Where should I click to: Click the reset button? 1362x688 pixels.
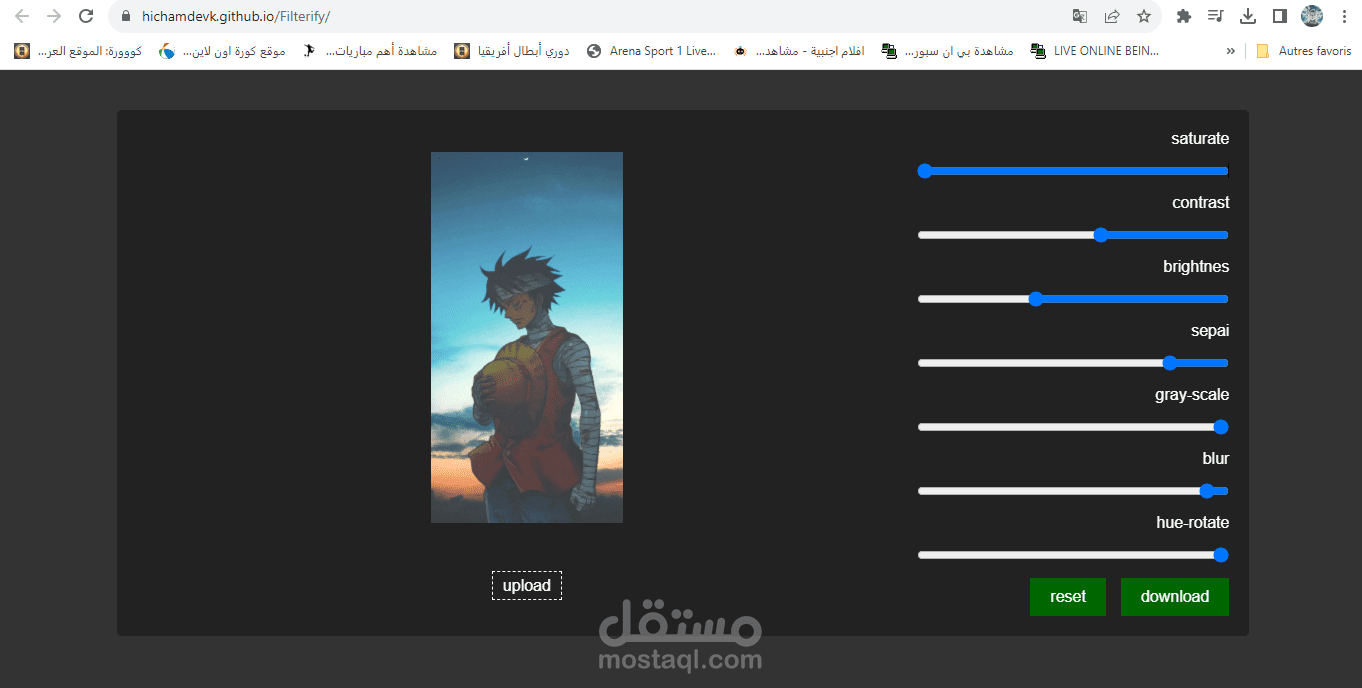(x=1068, y=597)
